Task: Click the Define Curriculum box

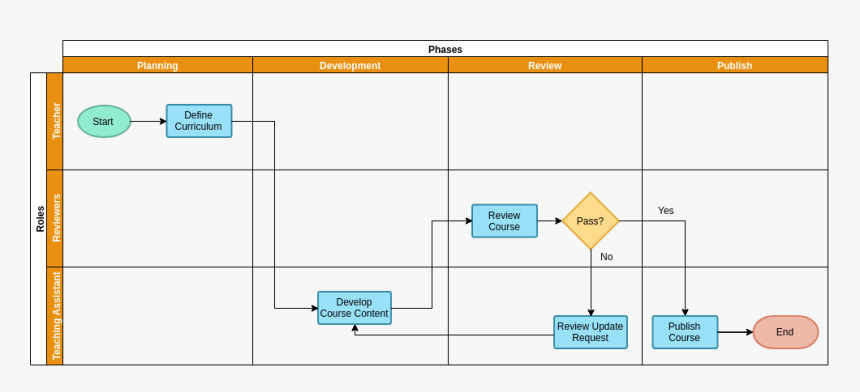Action: (x=199, y=121)
